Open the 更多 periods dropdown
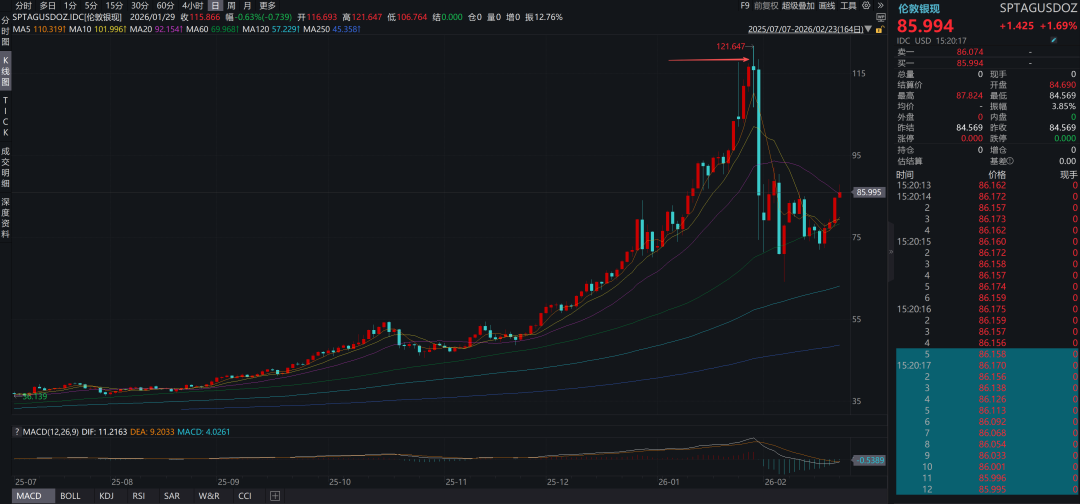The image size is (1080, 504). pyautogui.click(x=267, y=6)
